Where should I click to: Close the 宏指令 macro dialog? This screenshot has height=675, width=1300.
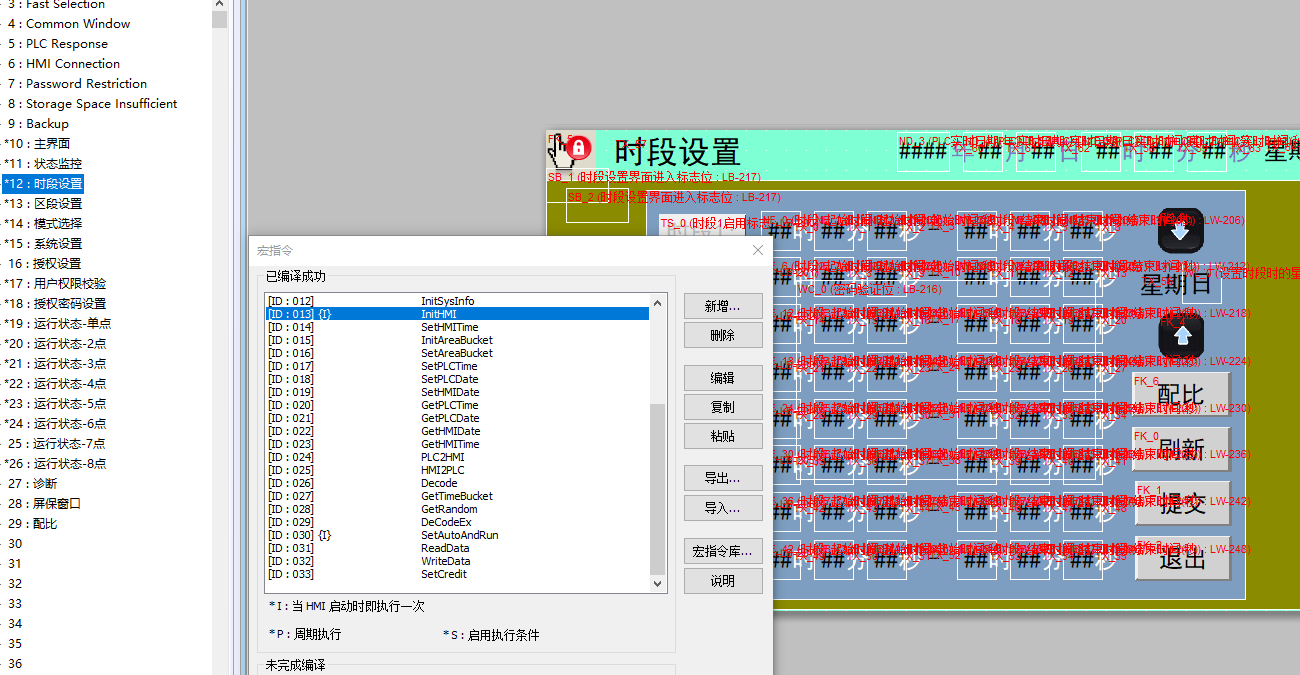pyautogui.click(x=757, y=250)
